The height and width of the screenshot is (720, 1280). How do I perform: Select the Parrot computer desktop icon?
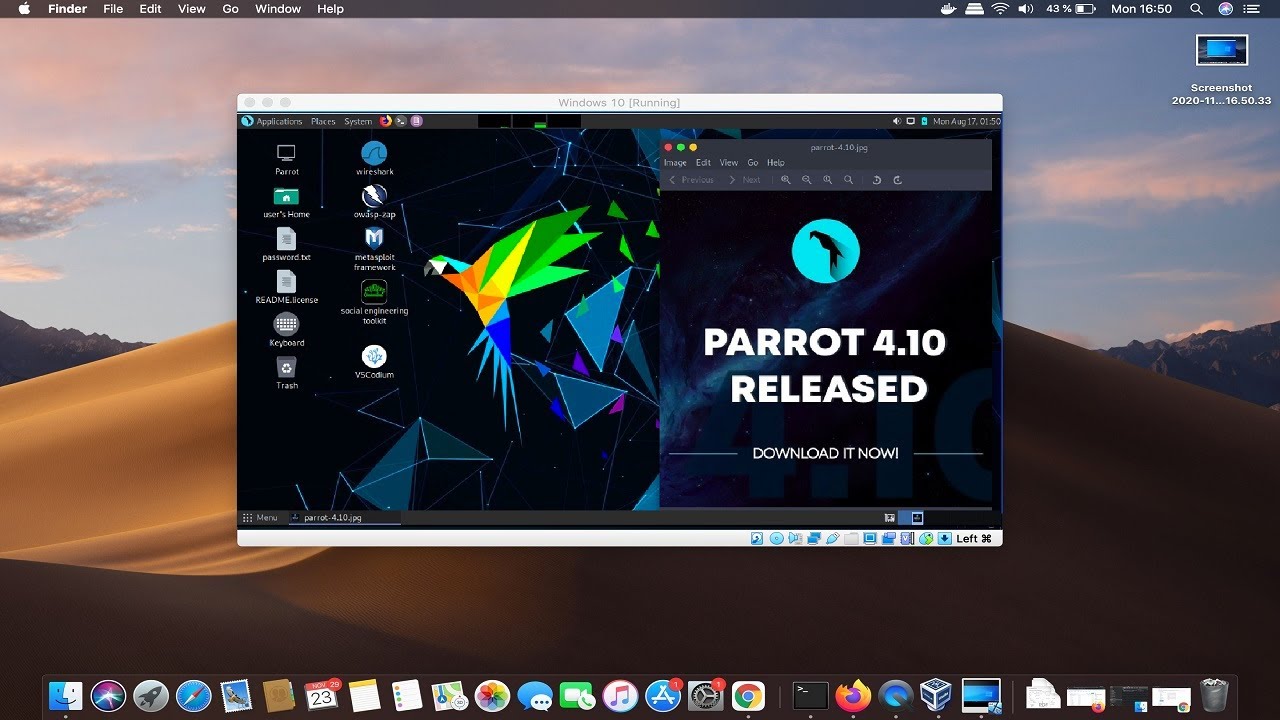click(x=287, y=153)
